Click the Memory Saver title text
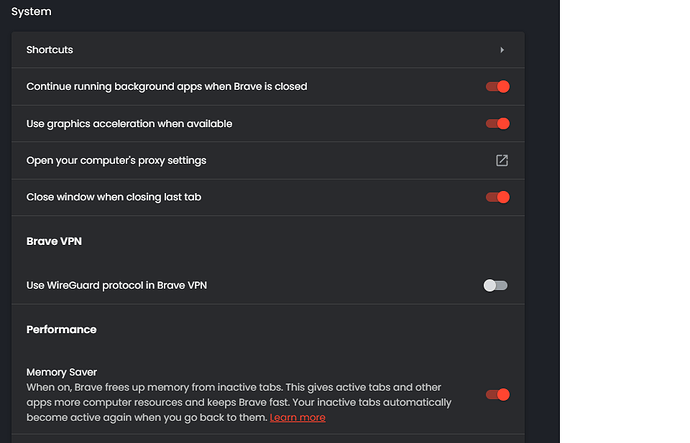 click(61, 372)
